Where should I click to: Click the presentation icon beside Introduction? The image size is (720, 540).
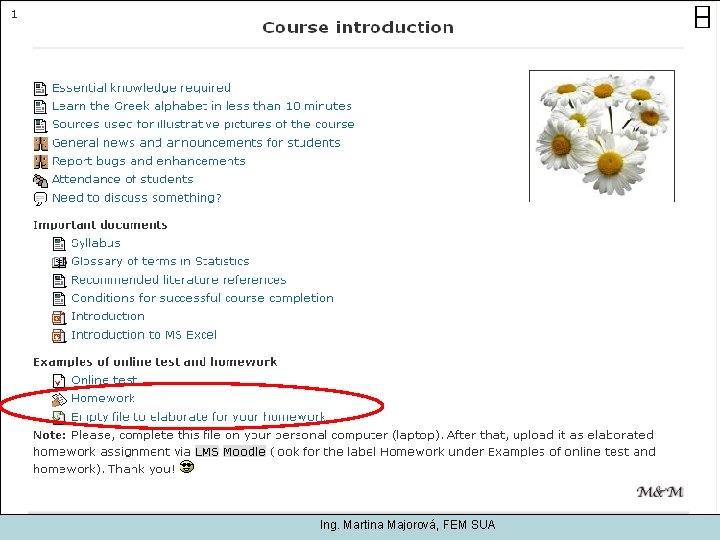click(x=59, y=317)
